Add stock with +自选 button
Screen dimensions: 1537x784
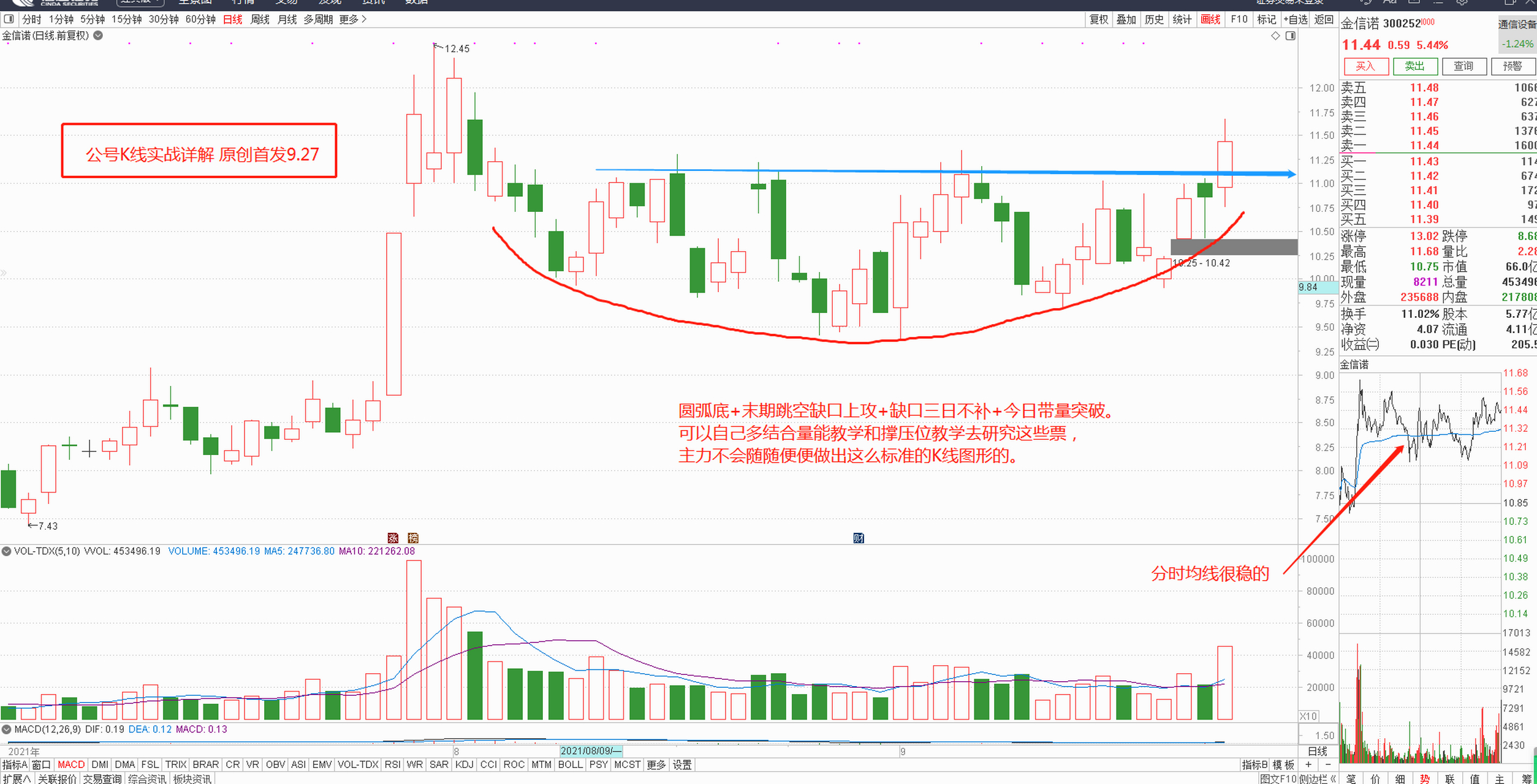point(1296,19)
